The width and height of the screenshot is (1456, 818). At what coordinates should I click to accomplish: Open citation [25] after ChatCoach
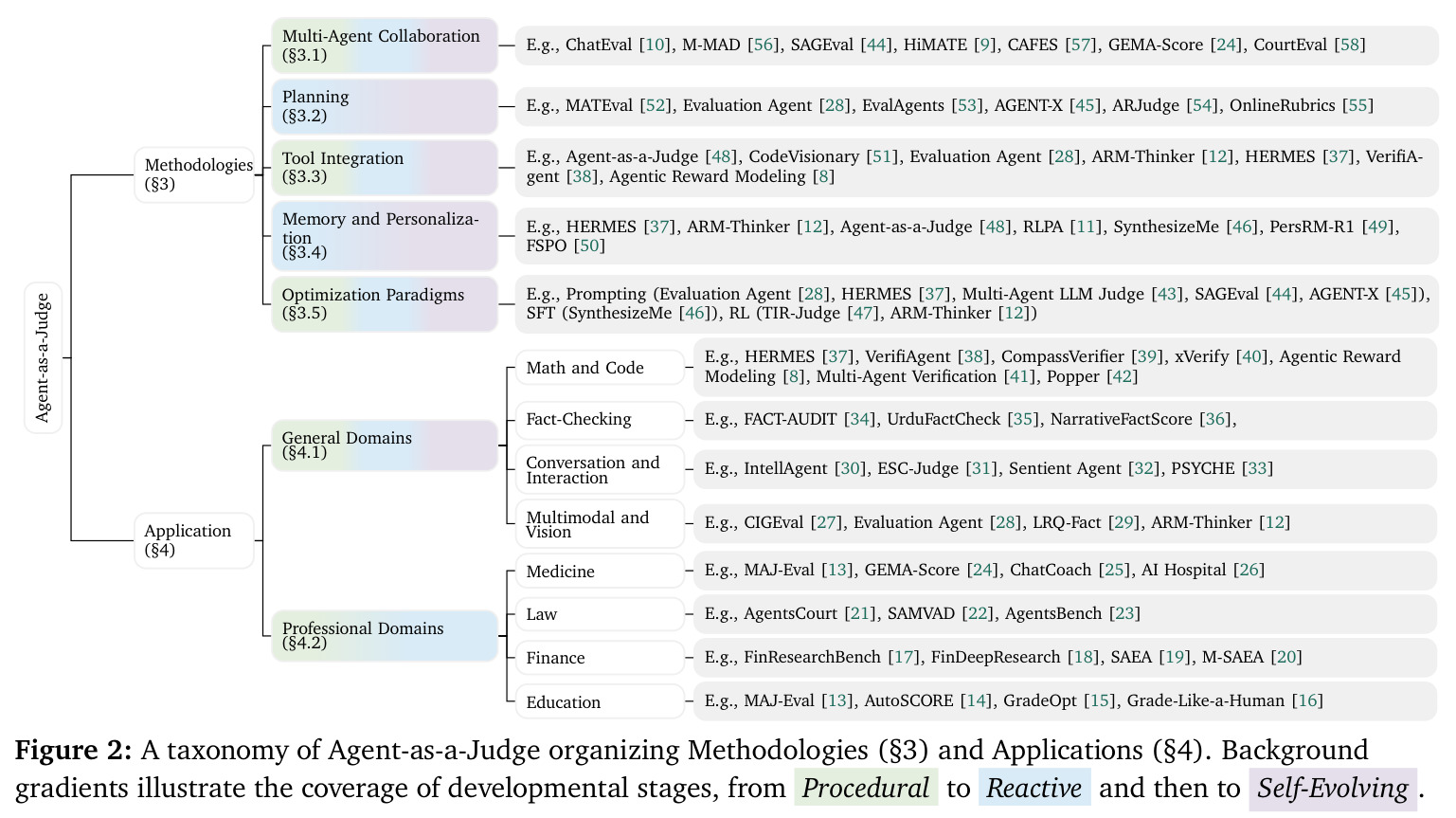(x=1114, y=570)
